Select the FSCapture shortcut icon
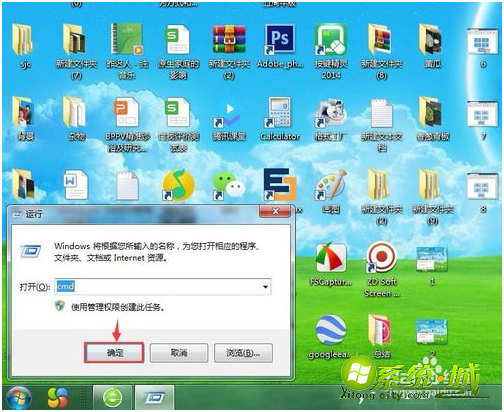Viewport: 504px width, 412px height. [331, 257]
